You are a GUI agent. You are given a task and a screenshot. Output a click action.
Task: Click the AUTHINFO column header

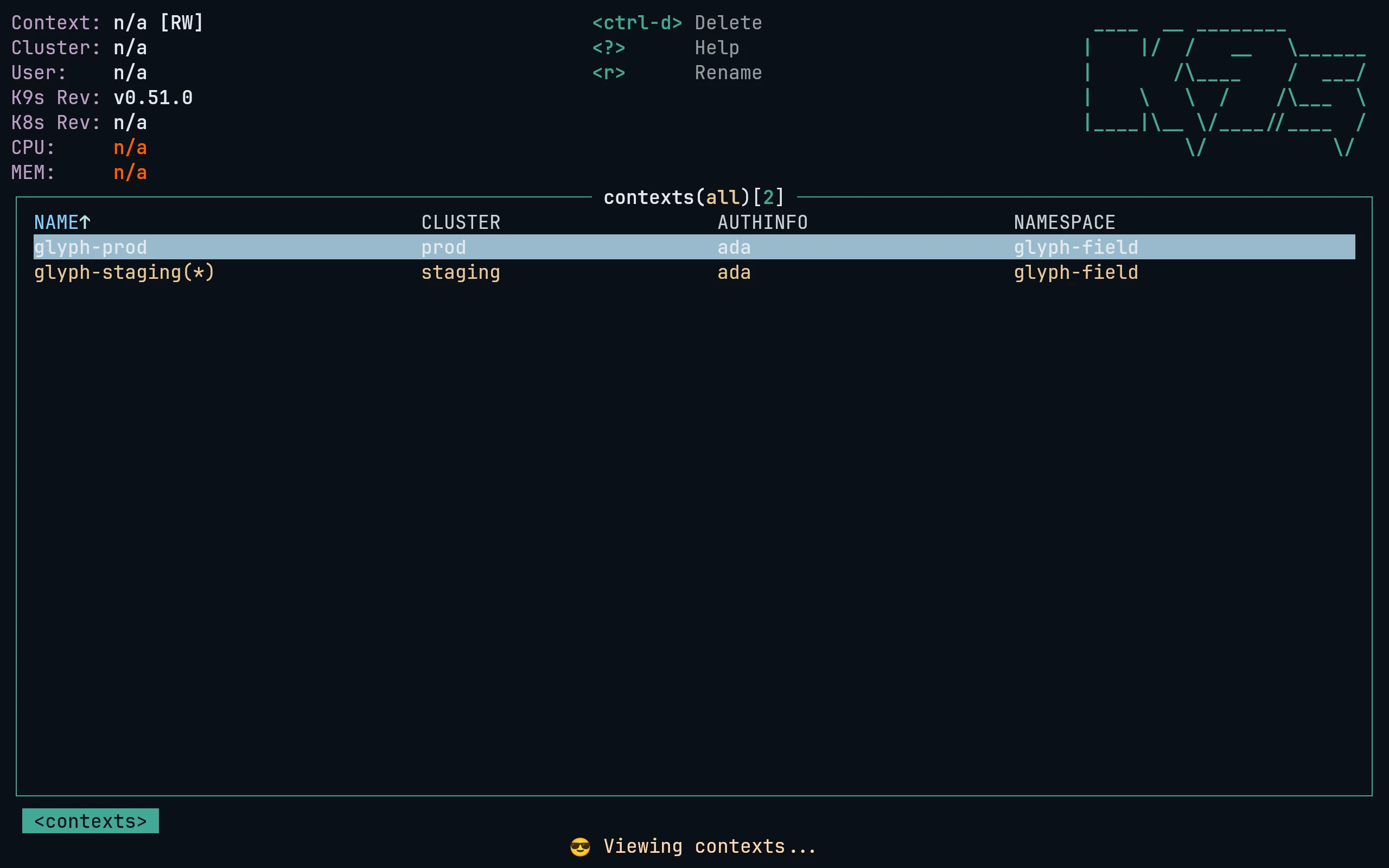tap(763, 222)
